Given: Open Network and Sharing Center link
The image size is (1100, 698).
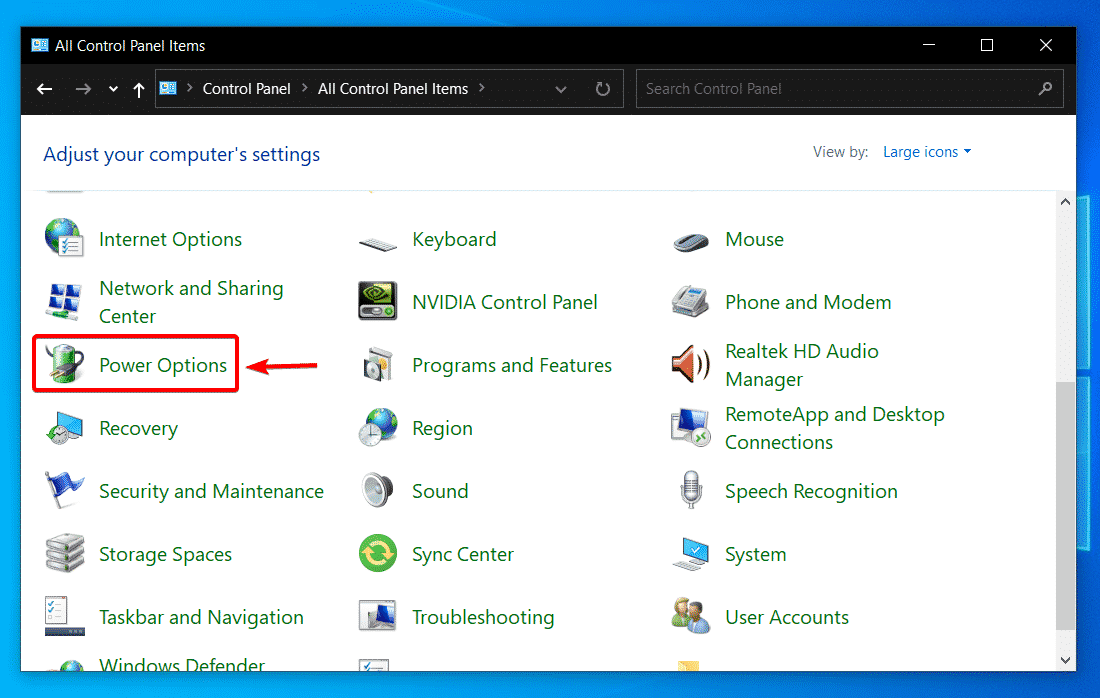Looking at the screenshot, I should point(192,302).
